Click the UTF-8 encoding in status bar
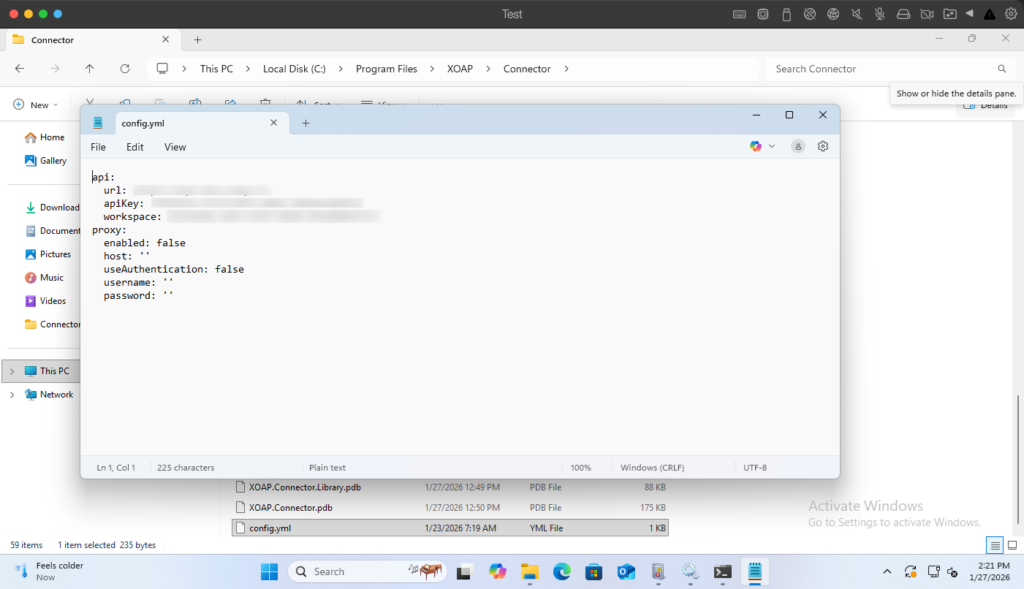Screen dimensions: 1024x589 (x=754, y=467)
